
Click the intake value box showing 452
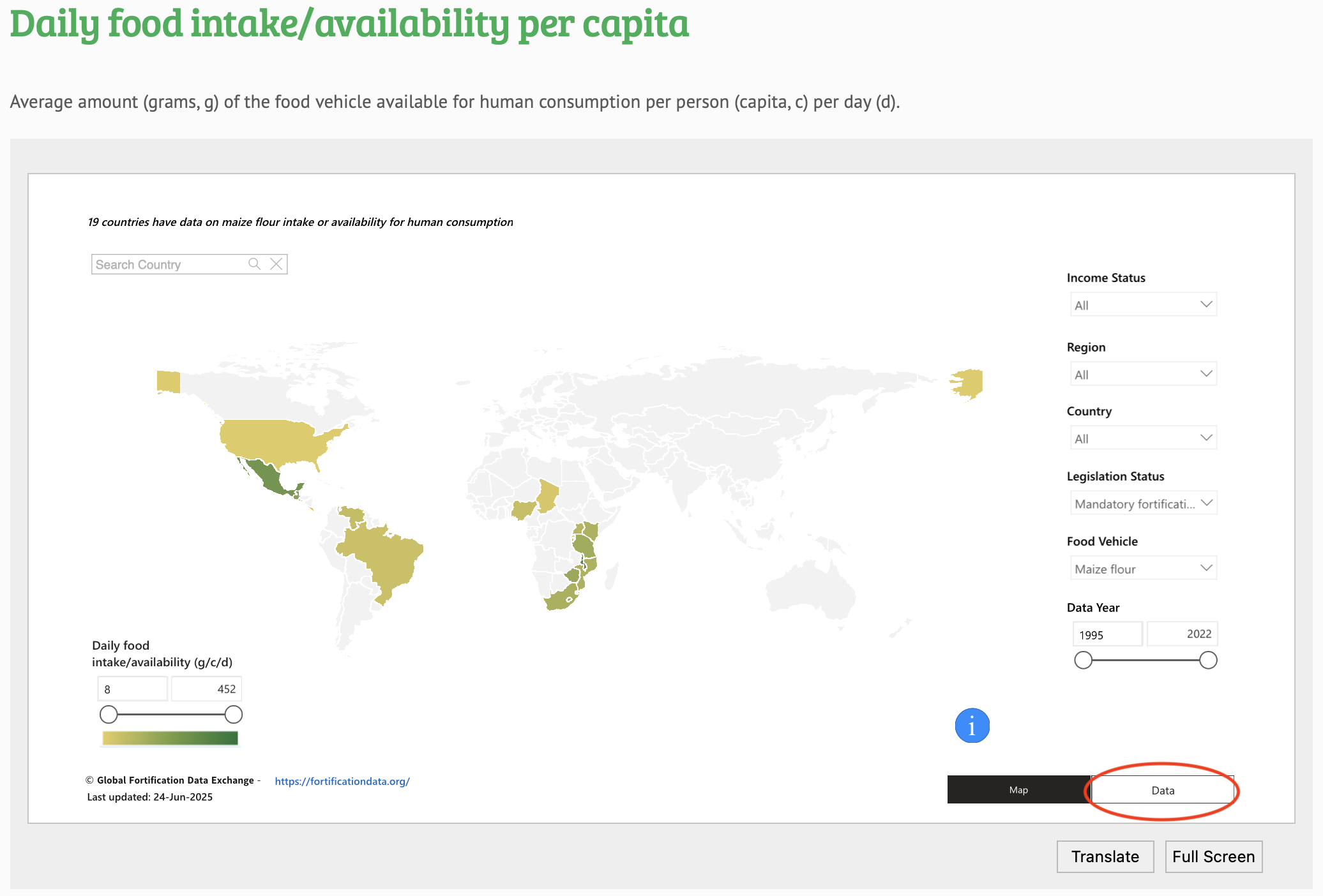click(206, 689)
